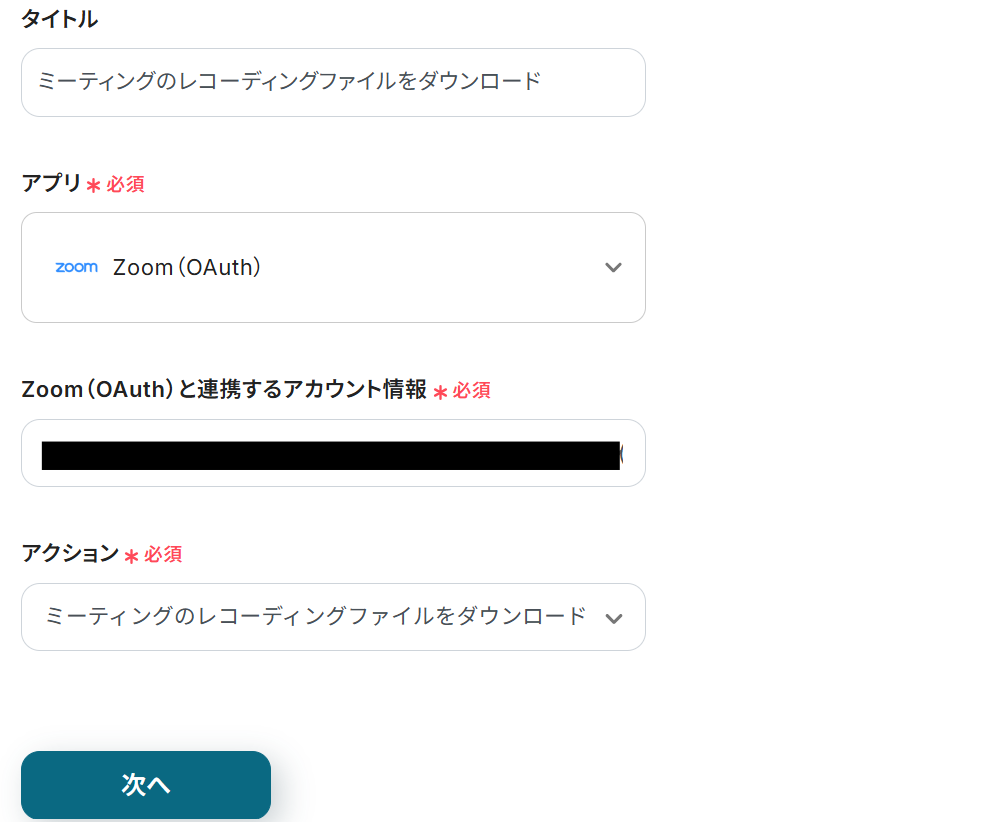This screenshot has width=982, height=822.
Task: Click the Zoom logo icon
Action: tap(76, 267)
